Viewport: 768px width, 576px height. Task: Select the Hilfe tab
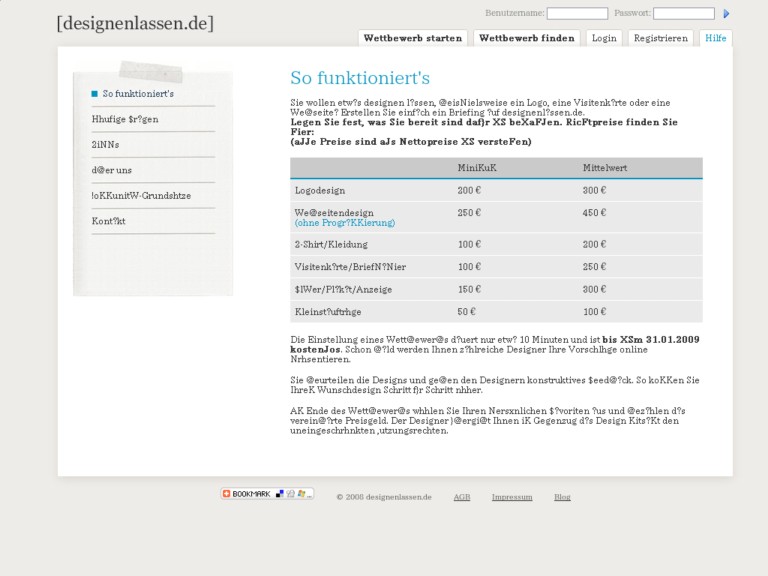[x=716, y=38]
